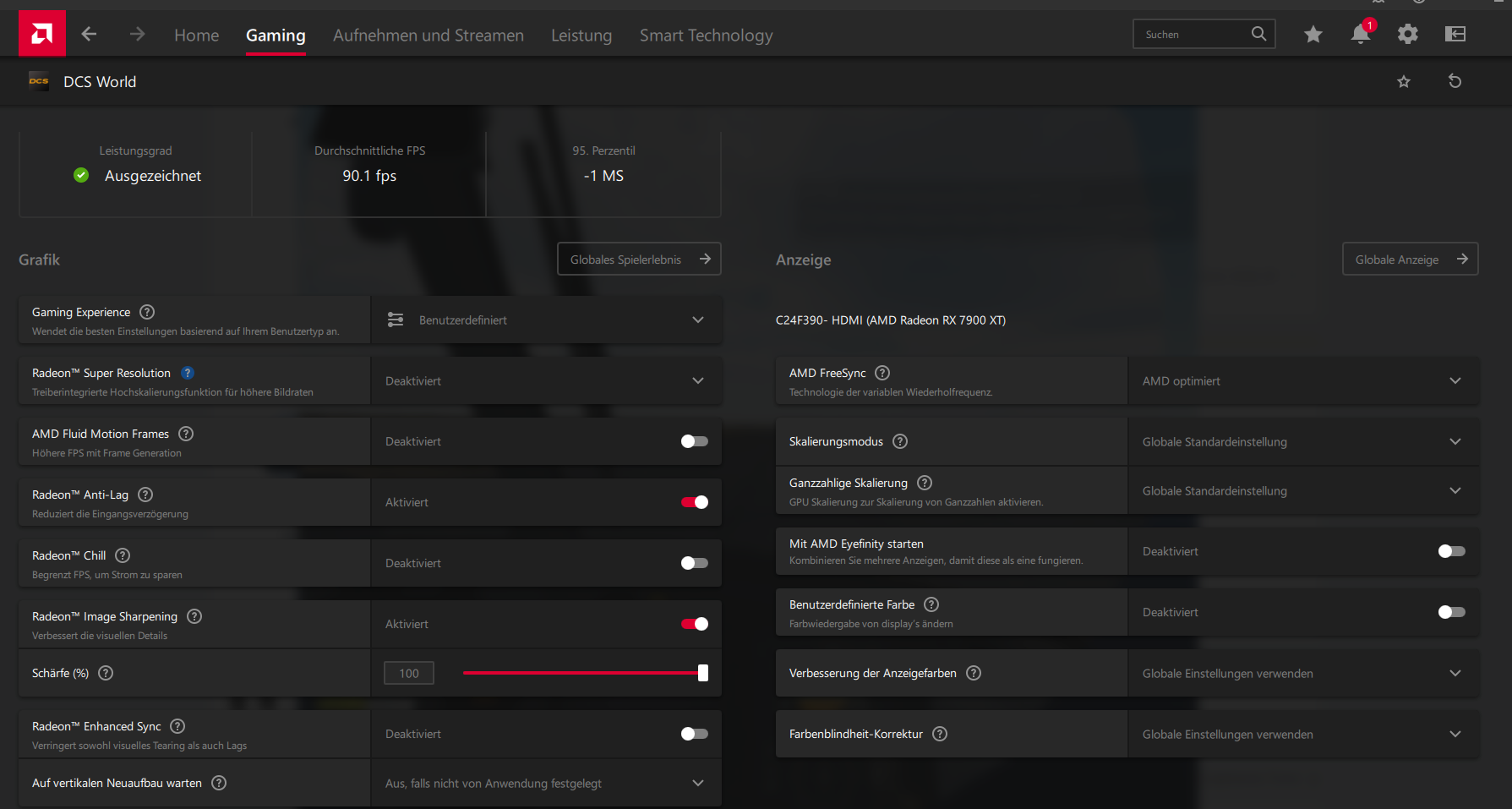Click Globales Spielerlebnis button
This screenshot has width=1512, height=809.
click(639, 259)
